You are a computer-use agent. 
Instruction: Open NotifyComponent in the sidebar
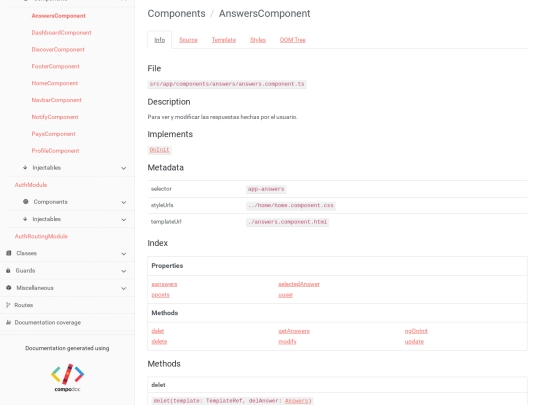click(55, 117)
